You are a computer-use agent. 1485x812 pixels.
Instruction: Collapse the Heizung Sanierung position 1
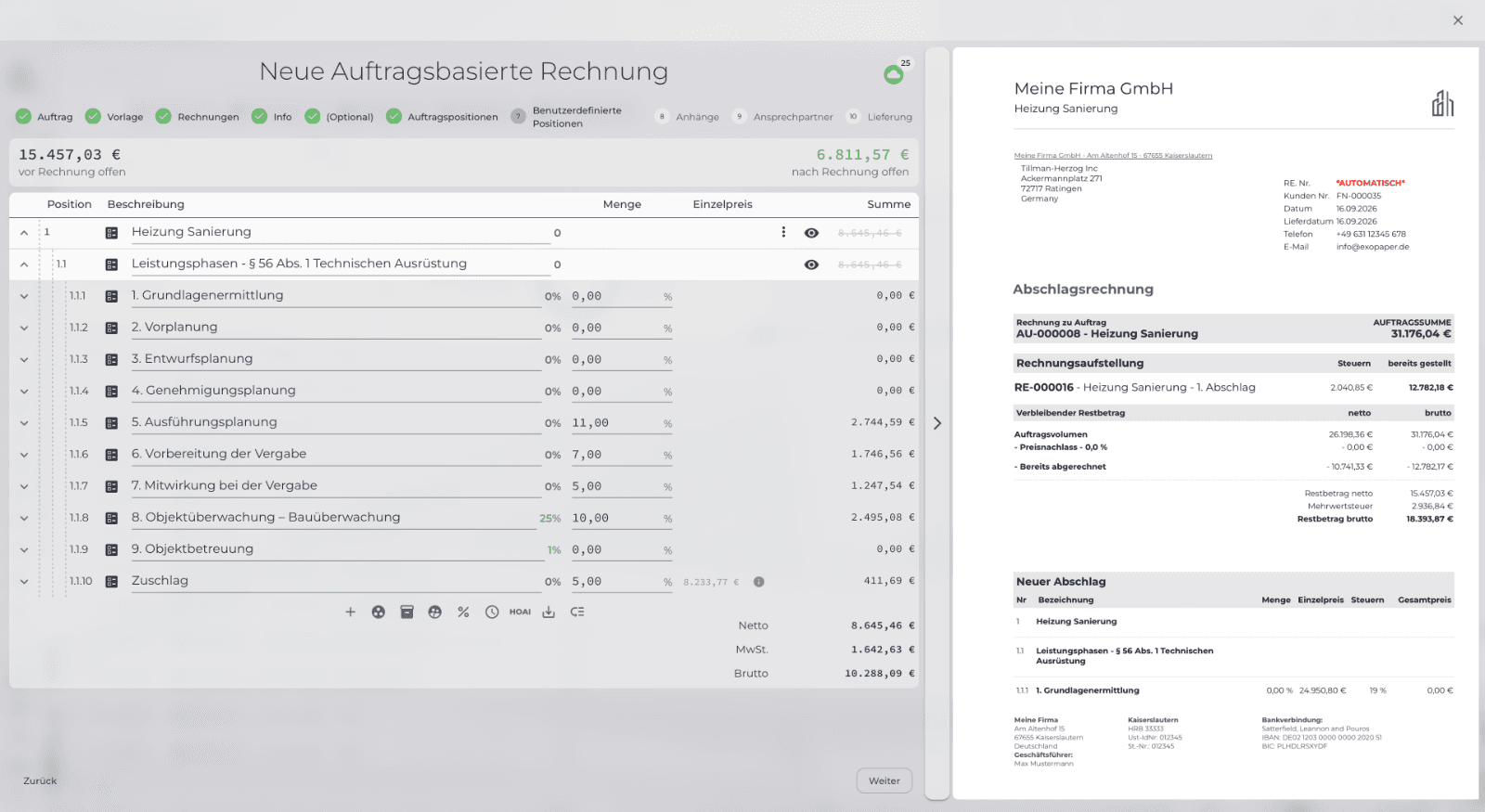coord(24,233)
